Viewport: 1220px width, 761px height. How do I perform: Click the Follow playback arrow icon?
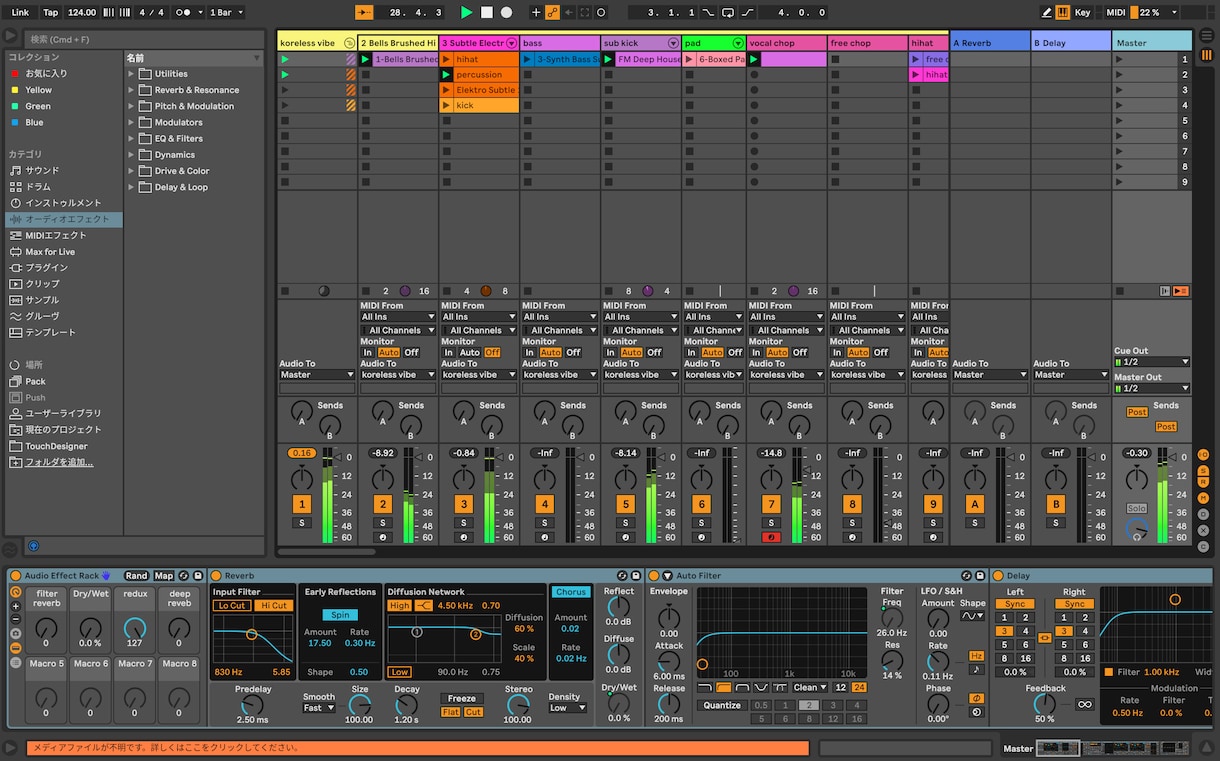365,12
